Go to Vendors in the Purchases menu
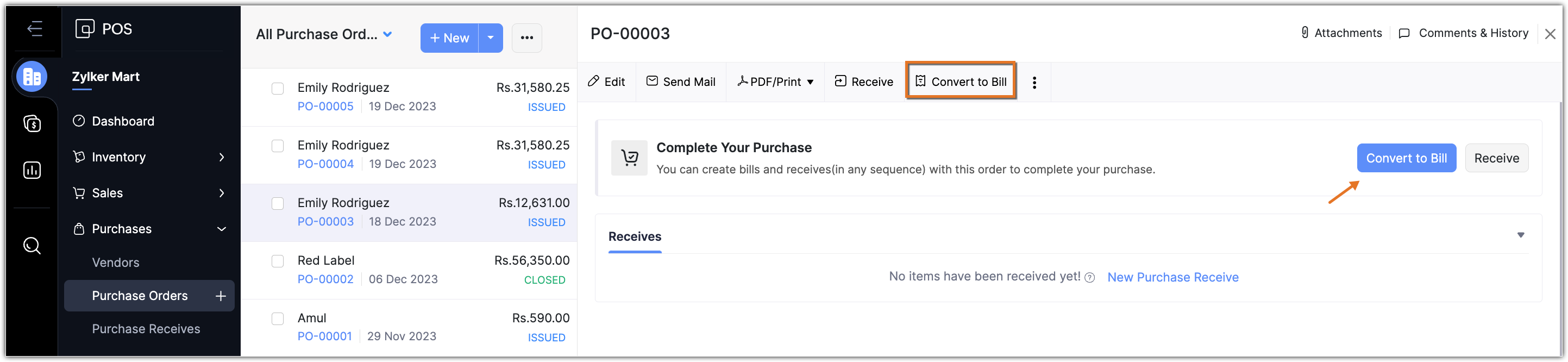 pyautogui.click(x=116, y=263)
